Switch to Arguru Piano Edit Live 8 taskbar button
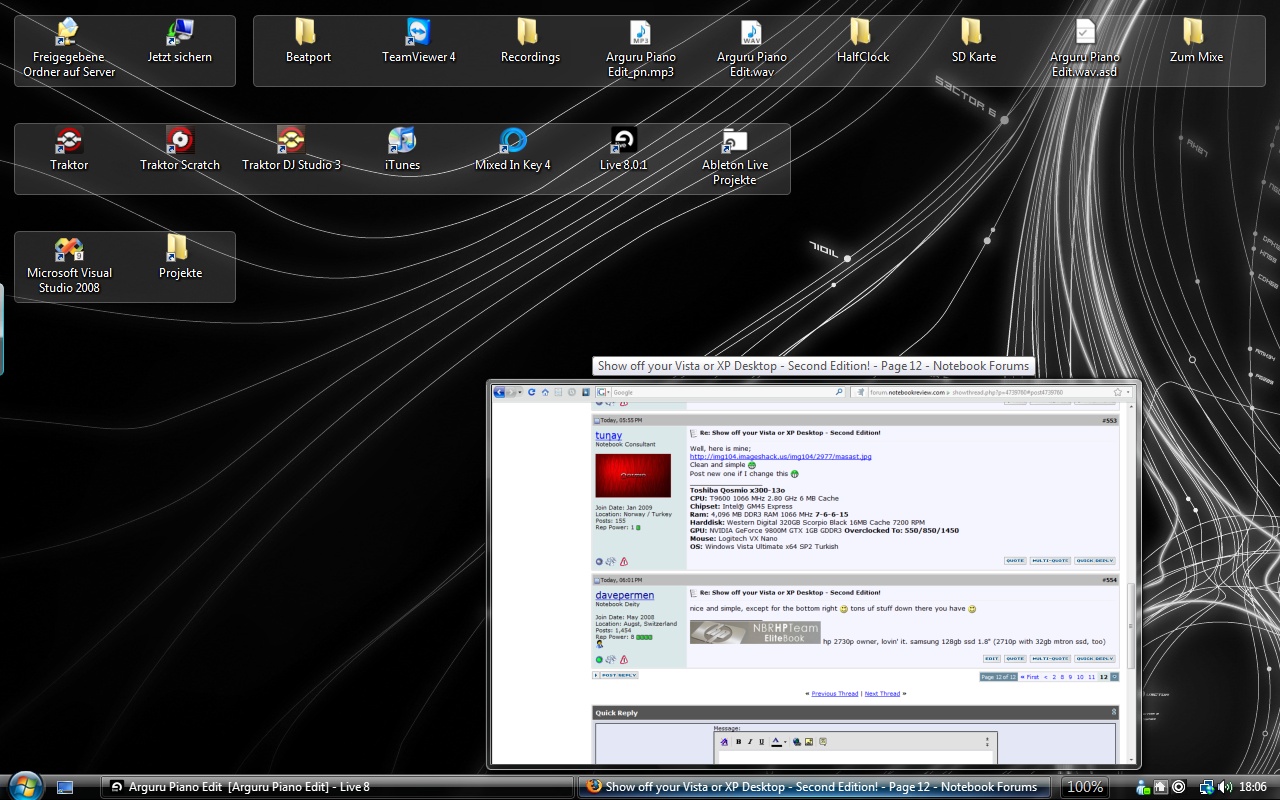Screen dimensions: 1280x800 [x=337, y=787]
